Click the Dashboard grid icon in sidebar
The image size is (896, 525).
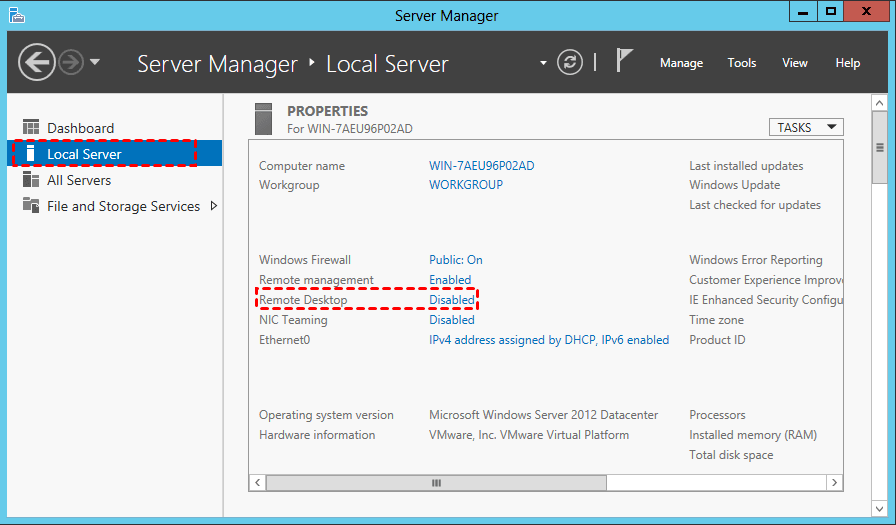pyautogui.click(x=30, y=128)
